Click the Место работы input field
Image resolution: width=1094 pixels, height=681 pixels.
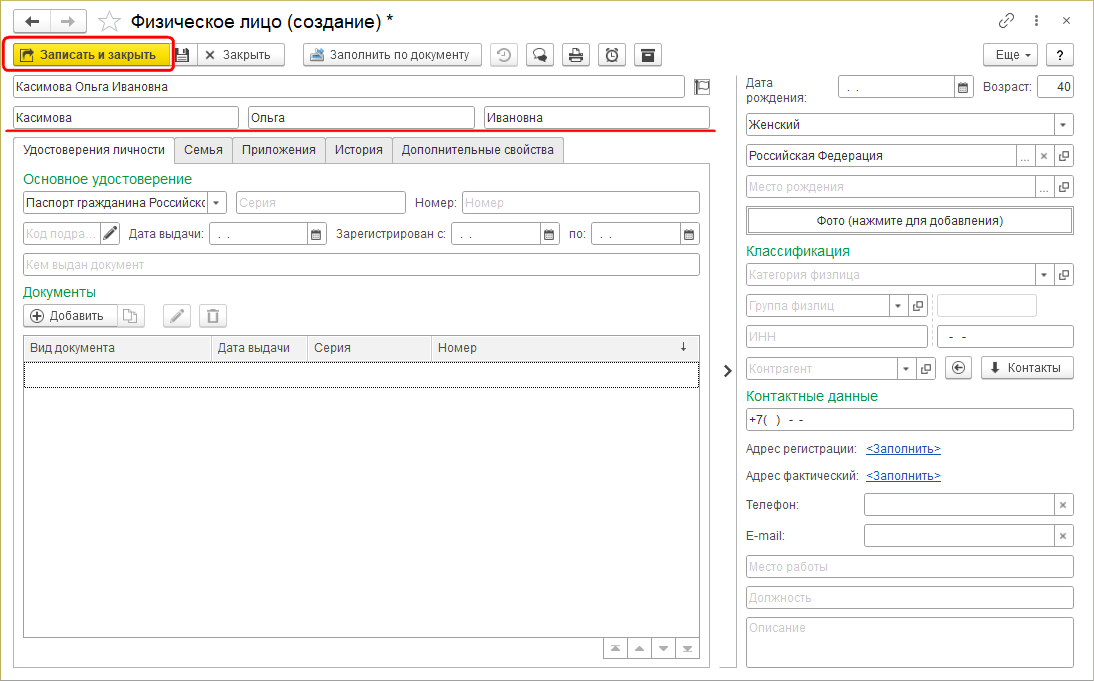click(909, 567)
